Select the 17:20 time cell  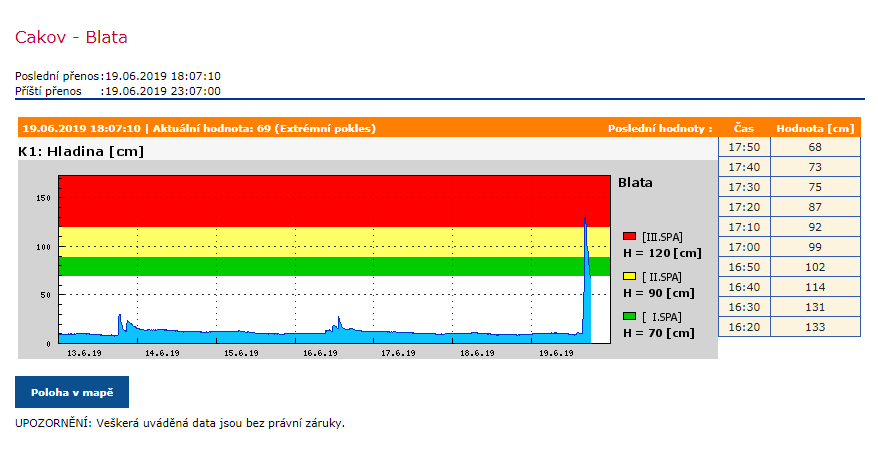tap(744, 207)
